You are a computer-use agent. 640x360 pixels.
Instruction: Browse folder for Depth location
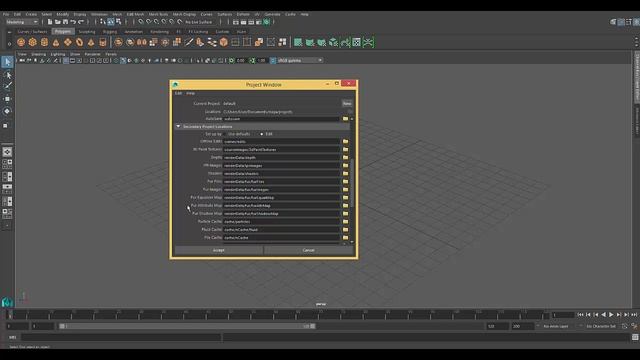pos(345,158)
